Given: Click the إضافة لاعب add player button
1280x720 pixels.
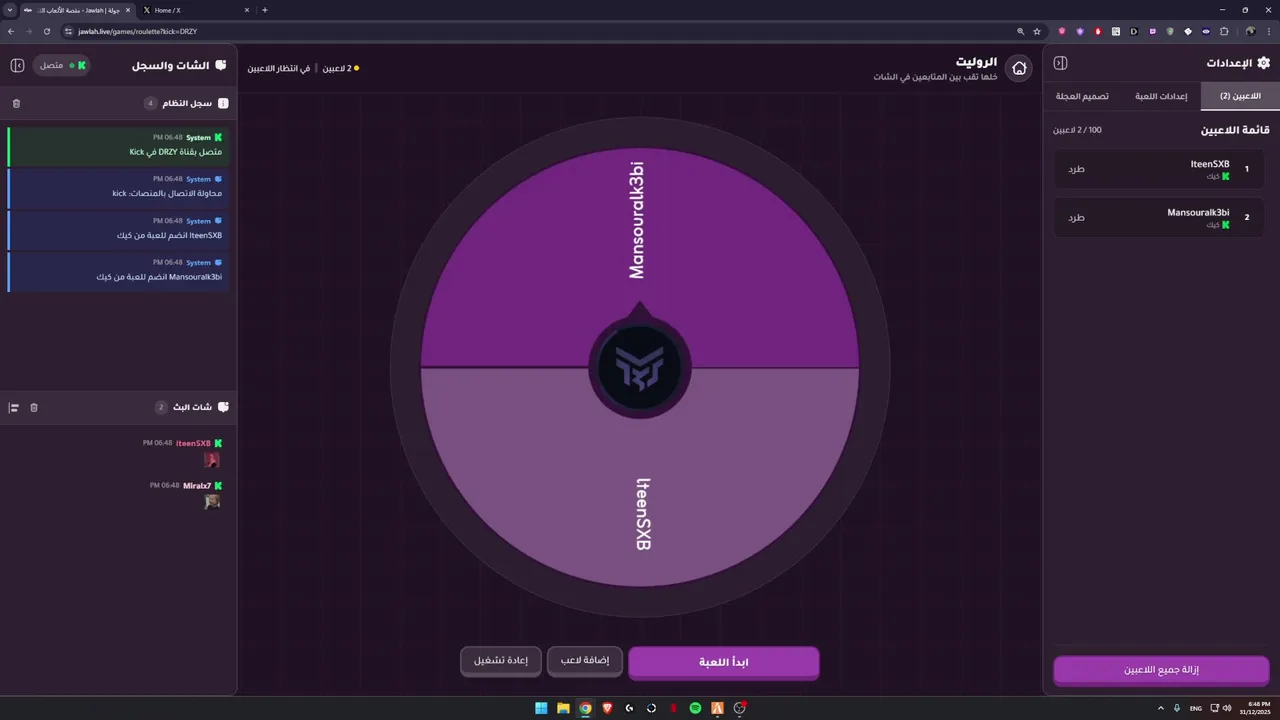Looking at the screenshot, I should tap(585, 661).
